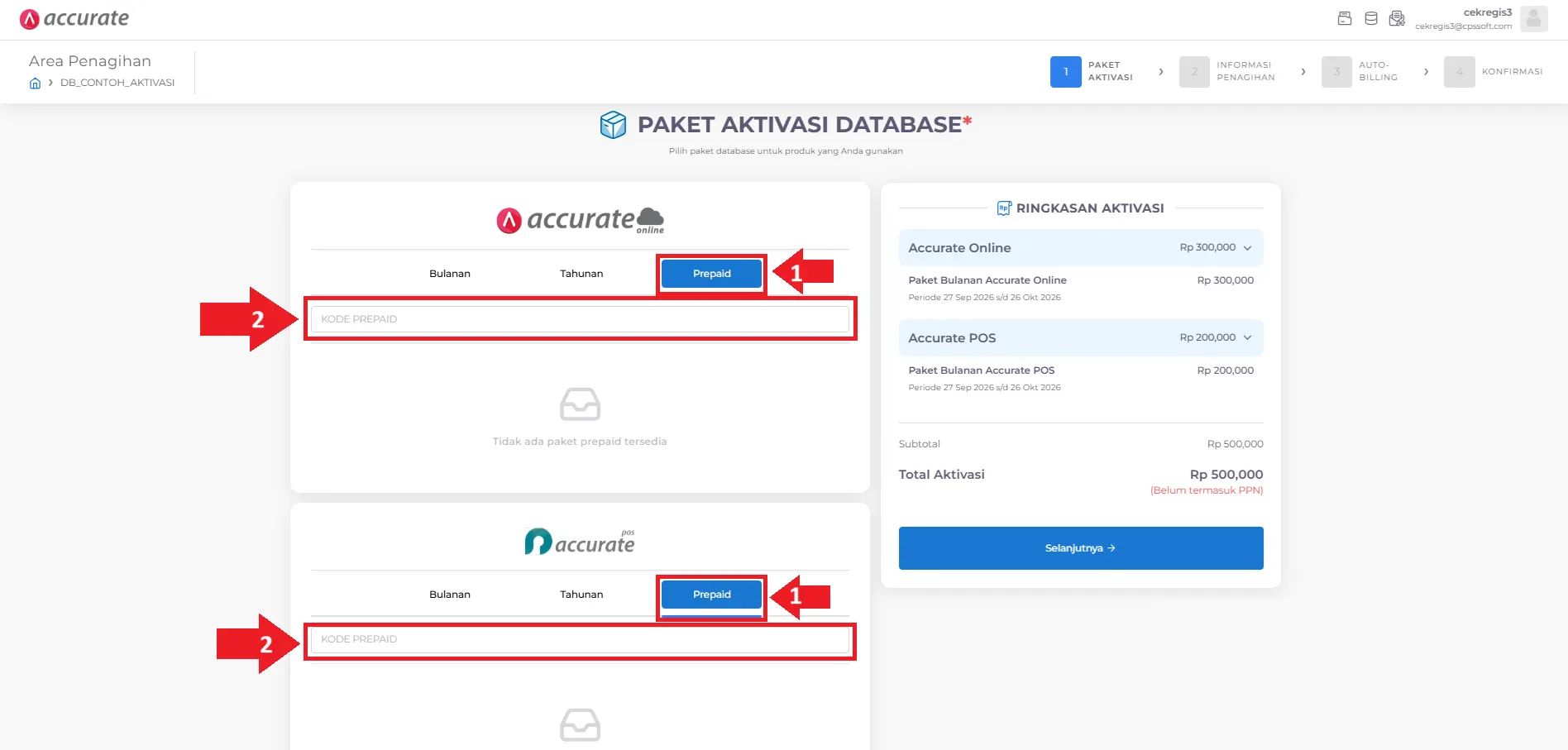Viewport: 1568px width, 750px height.
Task: Click the Subtotal Rp 500,000 value
Action: (1235, 444)
